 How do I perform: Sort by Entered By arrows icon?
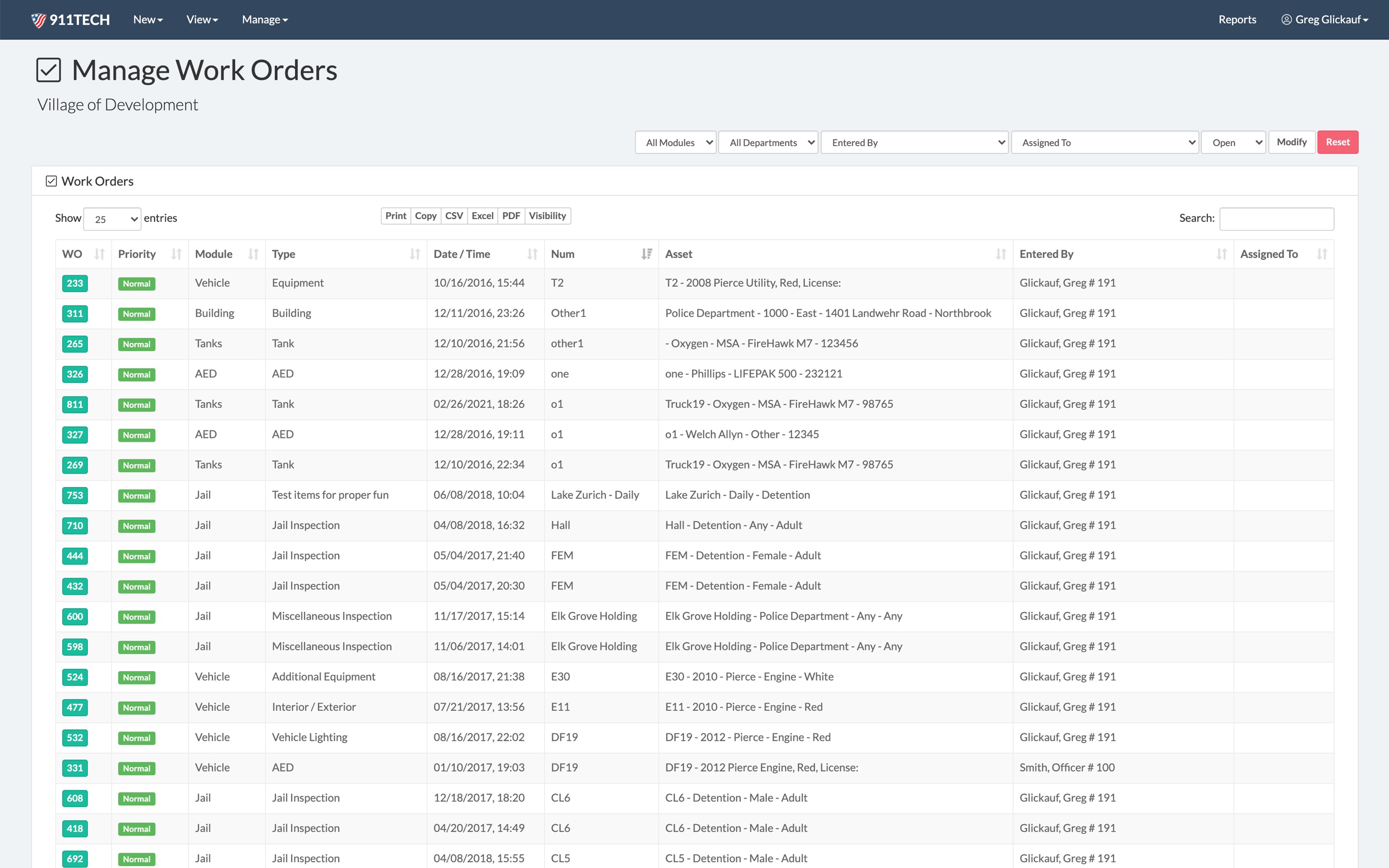point(1221,254)
